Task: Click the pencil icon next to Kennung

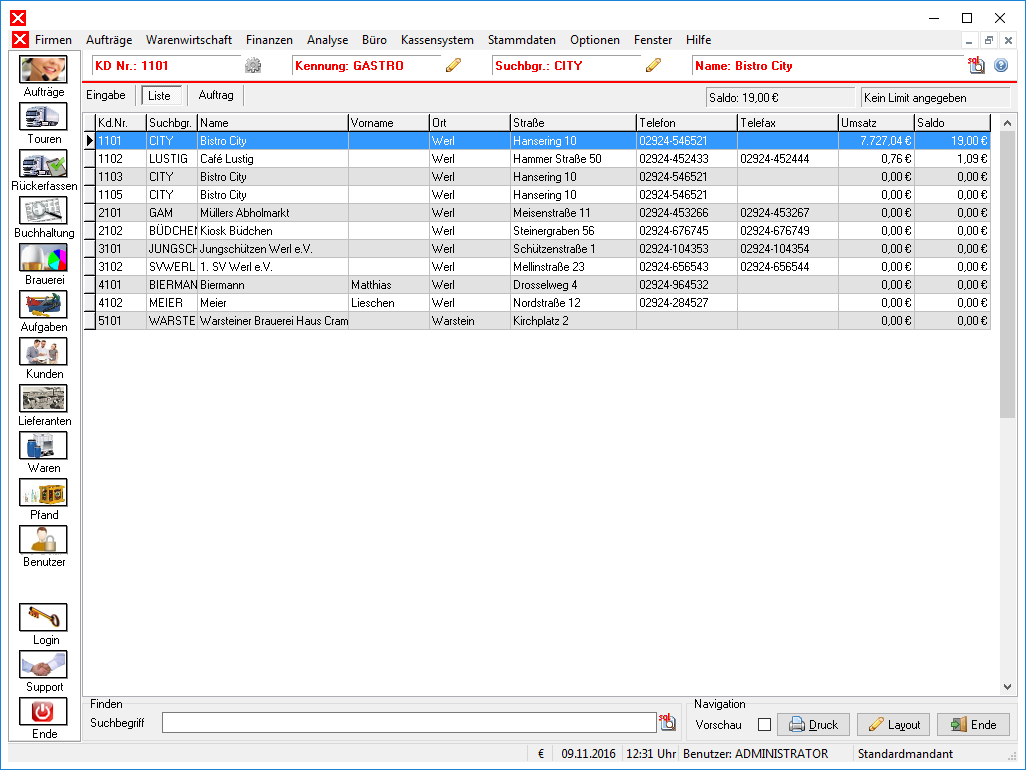Action: click(453, 65)
